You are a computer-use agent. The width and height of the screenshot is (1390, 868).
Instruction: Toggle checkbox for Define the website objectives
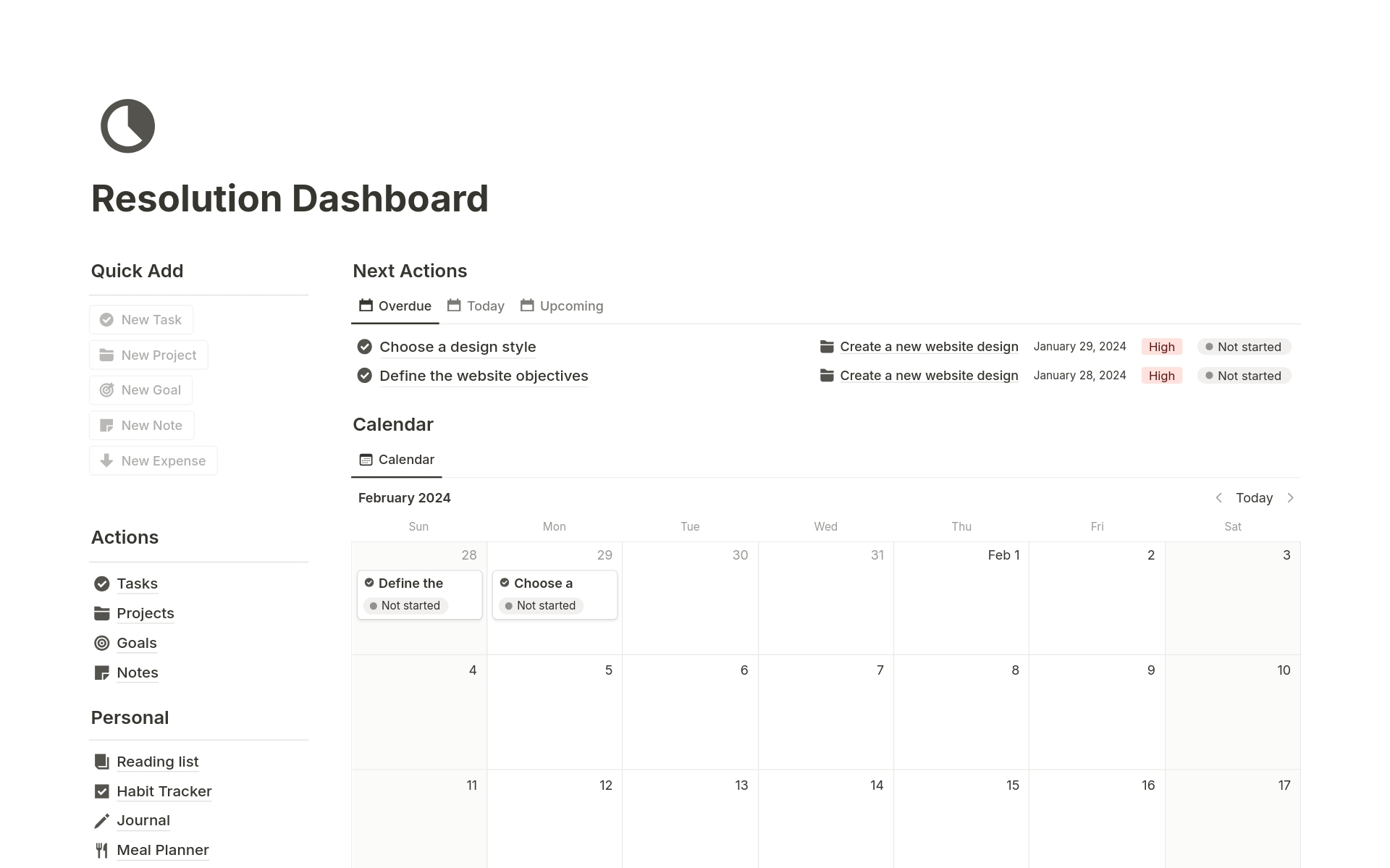[x=365, y=375]
